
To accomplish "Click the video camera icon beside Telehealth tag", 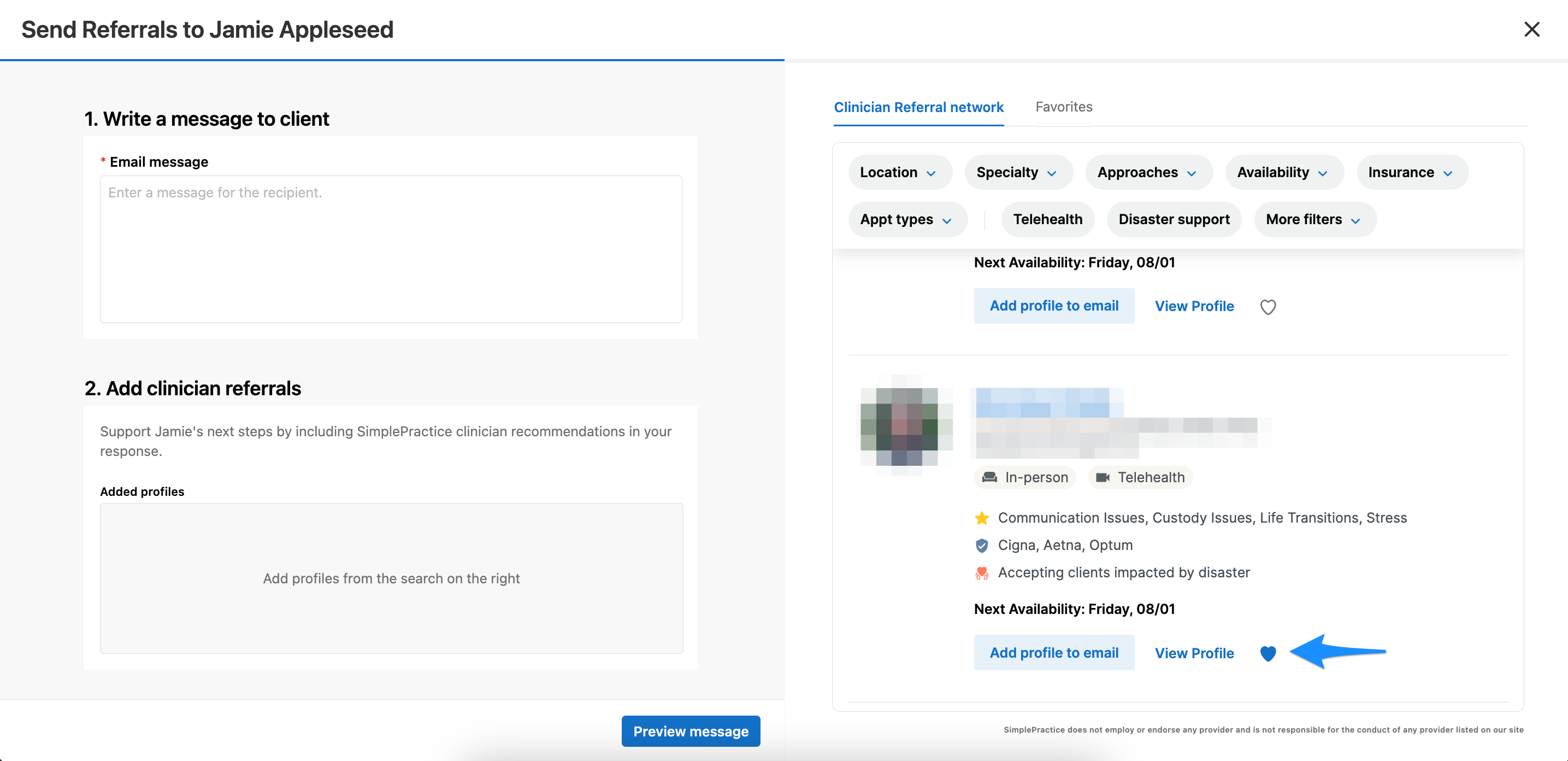I will [1103, 477].
